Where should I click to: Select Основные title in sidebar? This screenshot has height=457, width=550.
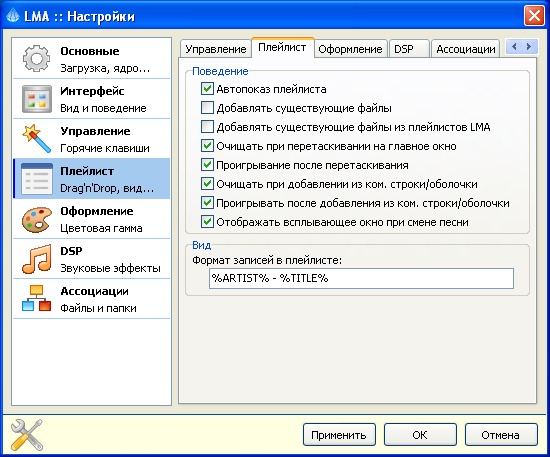90,51
